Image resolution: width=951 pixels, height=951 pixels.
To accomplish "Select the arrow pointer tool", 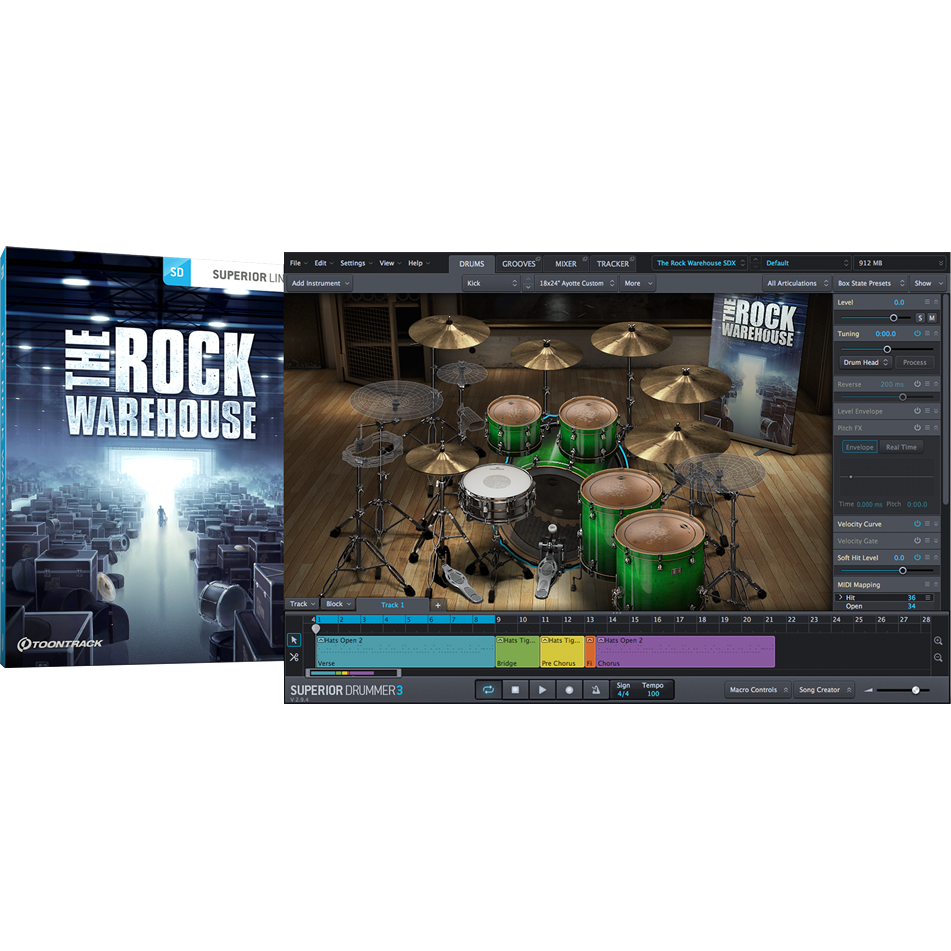I will tap(294, 639).
